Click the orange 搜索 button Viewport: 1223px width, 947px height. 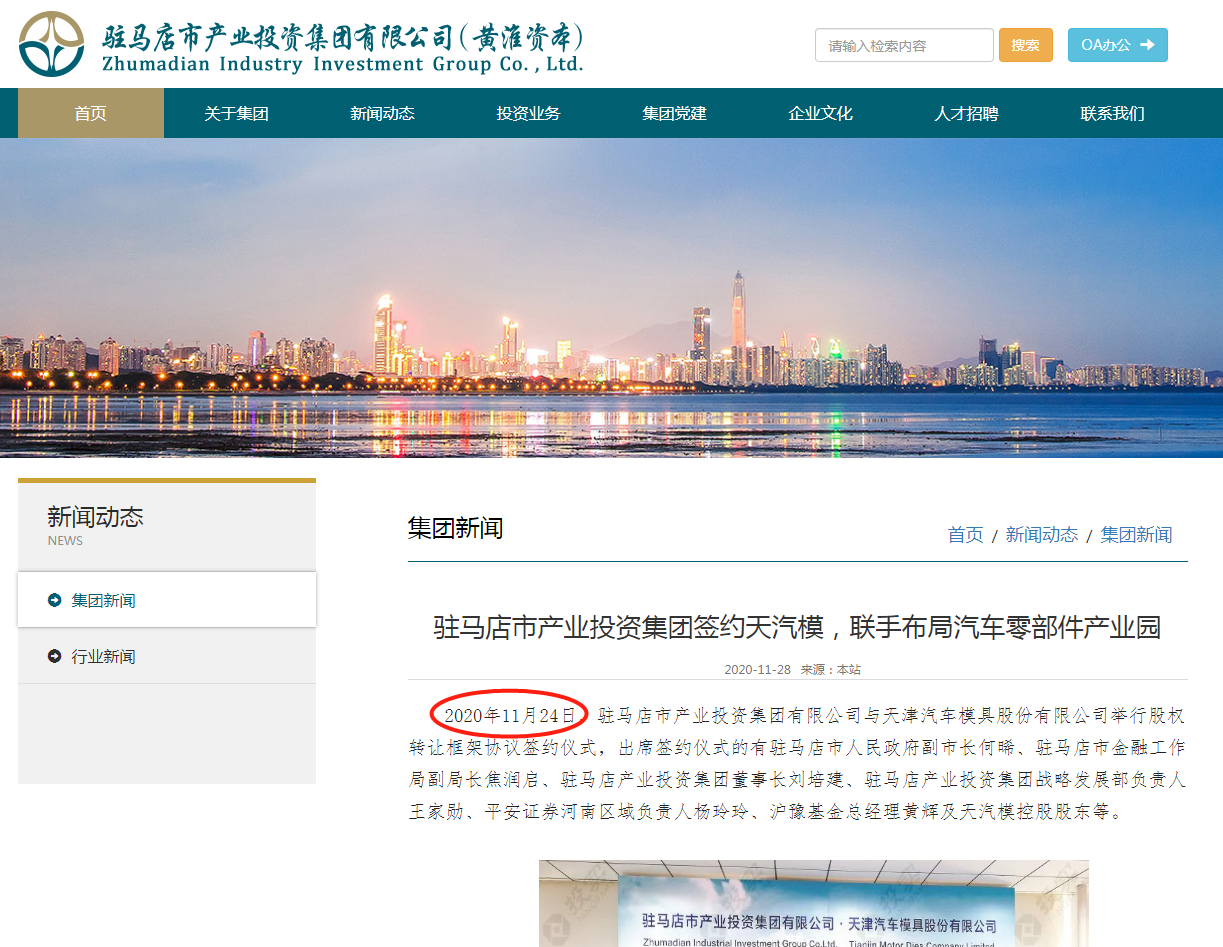1026,45
